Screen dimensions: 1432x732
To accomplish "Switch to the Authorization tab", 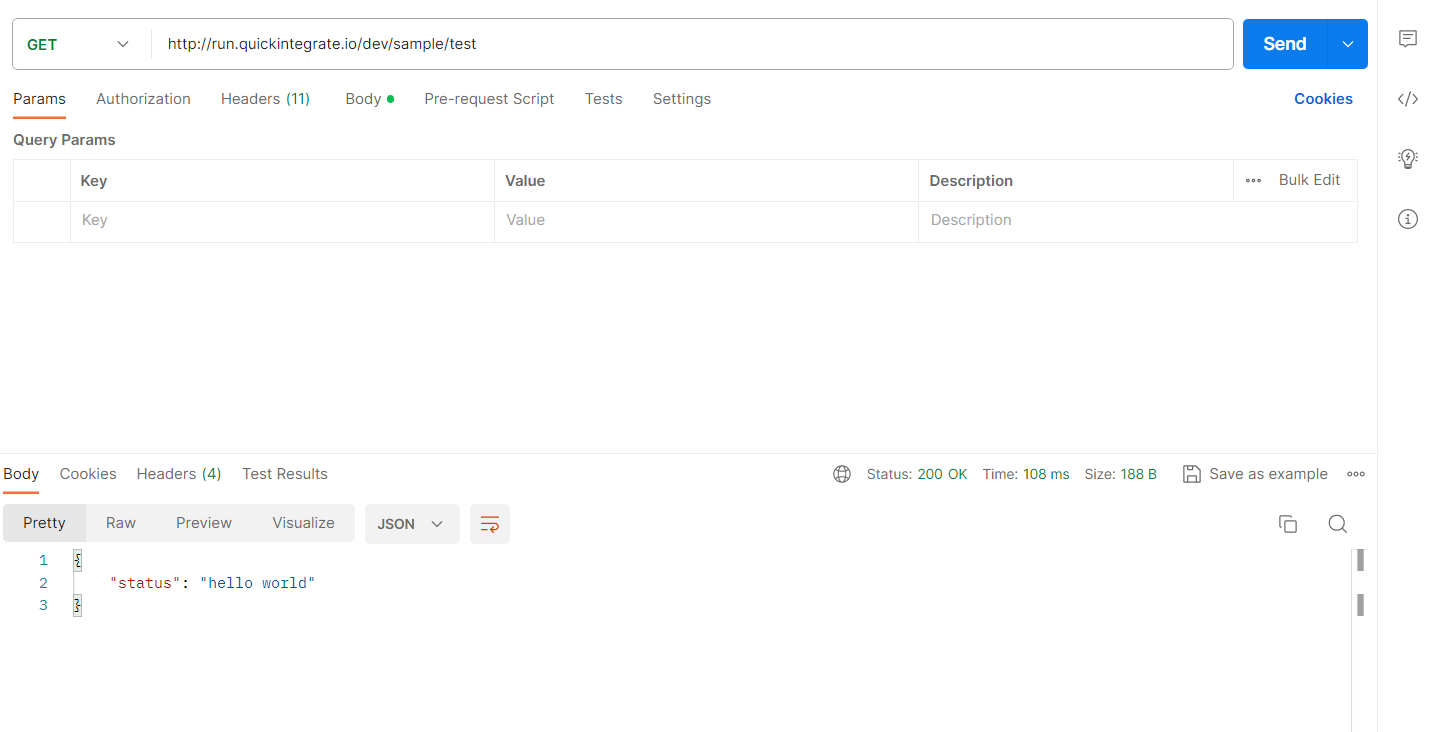I will 143,99.
